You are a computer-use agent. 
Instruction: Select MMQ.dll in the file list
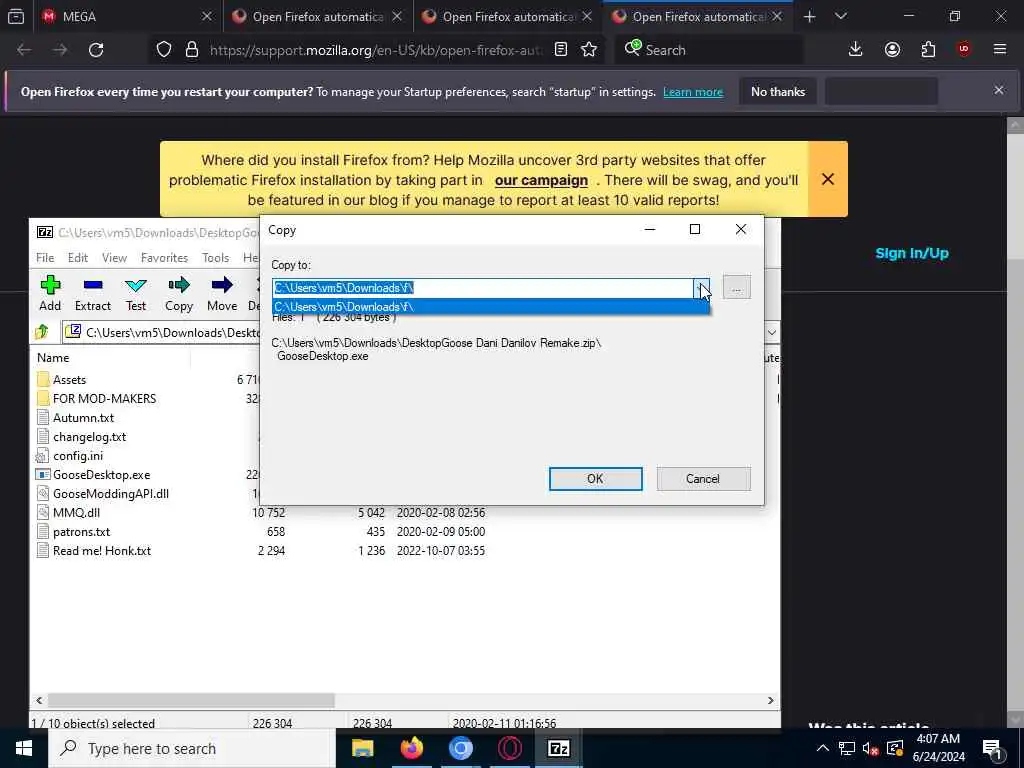point(76,513)
